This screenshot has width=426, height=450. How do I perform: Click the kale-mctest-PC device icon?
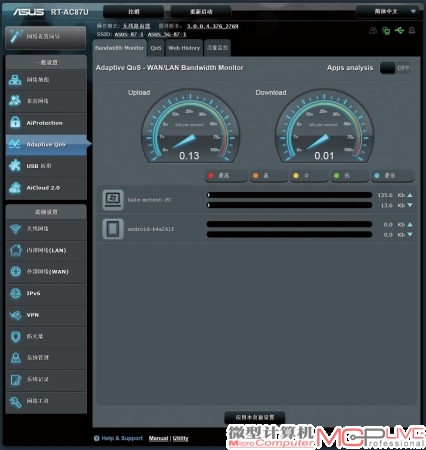113,200
